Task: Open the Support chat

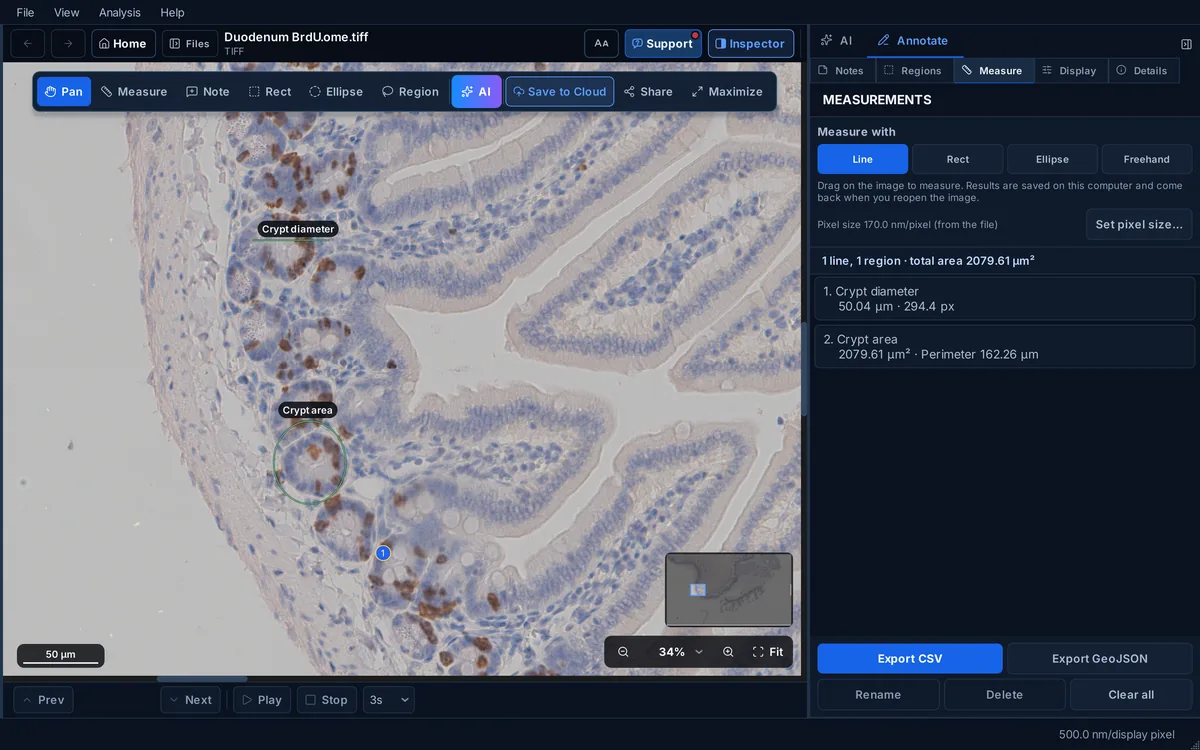Action: point(663,44)
